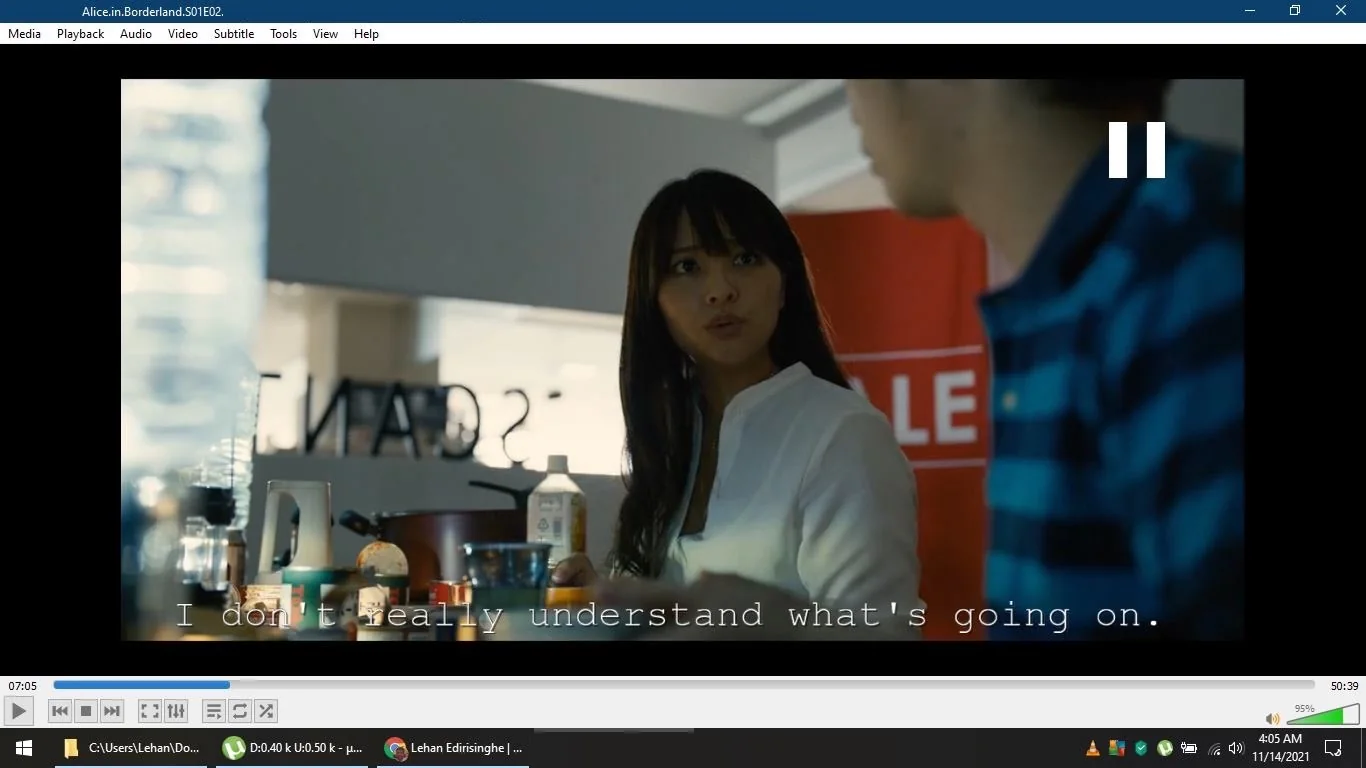Viewport: 1366px width, 768px height.
Task: Open the clock showing 4:05 AM
Action: pos(1281,748)
